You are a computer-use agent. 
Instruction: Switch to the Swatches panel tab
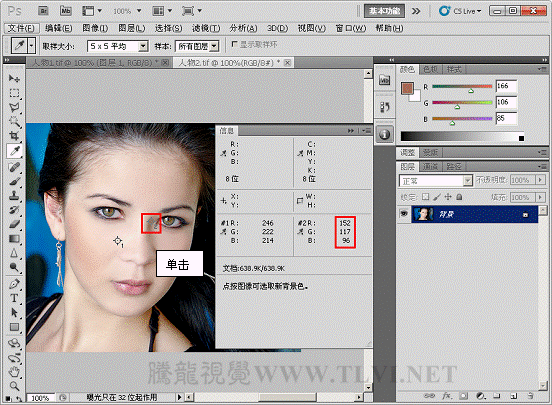431,69
